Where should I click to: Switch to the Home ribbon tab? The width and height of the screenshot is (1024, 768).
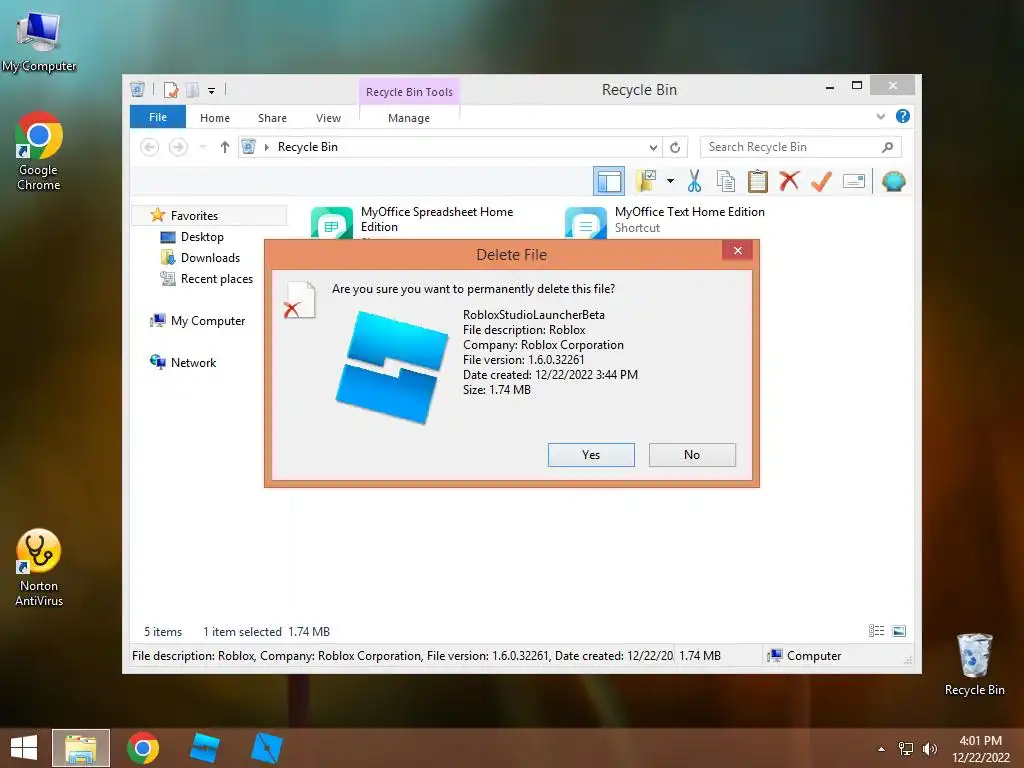215,118
